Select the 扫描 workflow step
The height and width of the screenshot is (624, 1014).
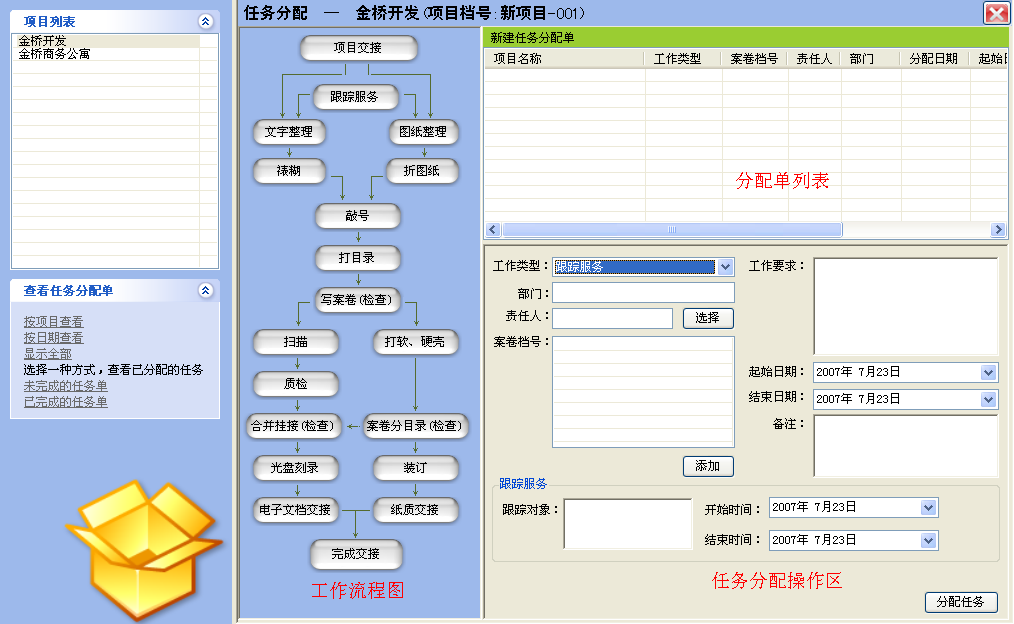pyautogui.click(x=296, y=342)
